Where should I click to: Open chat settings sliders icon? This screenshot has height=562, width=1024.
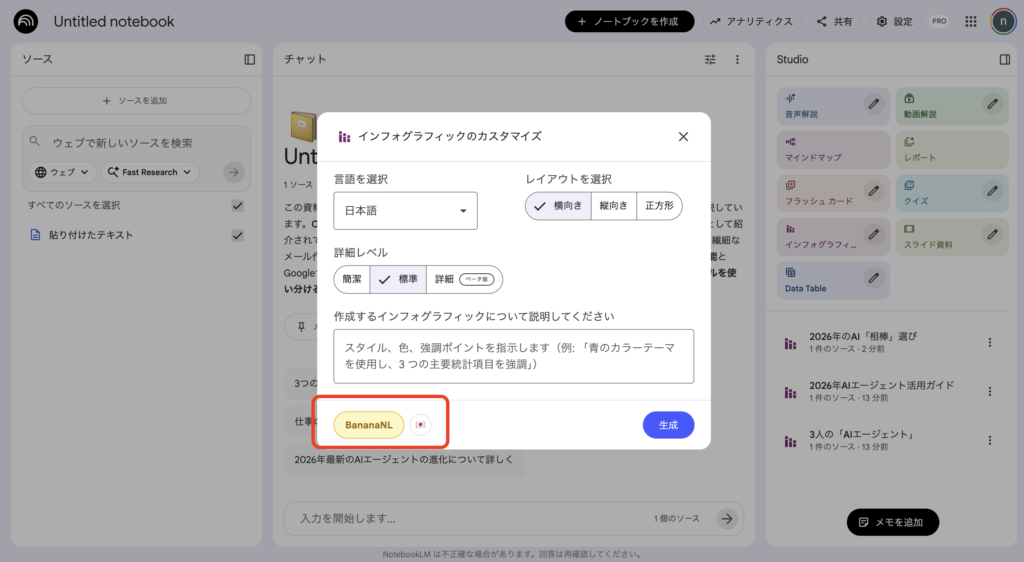pyautogui.click(x=710, y=59)
